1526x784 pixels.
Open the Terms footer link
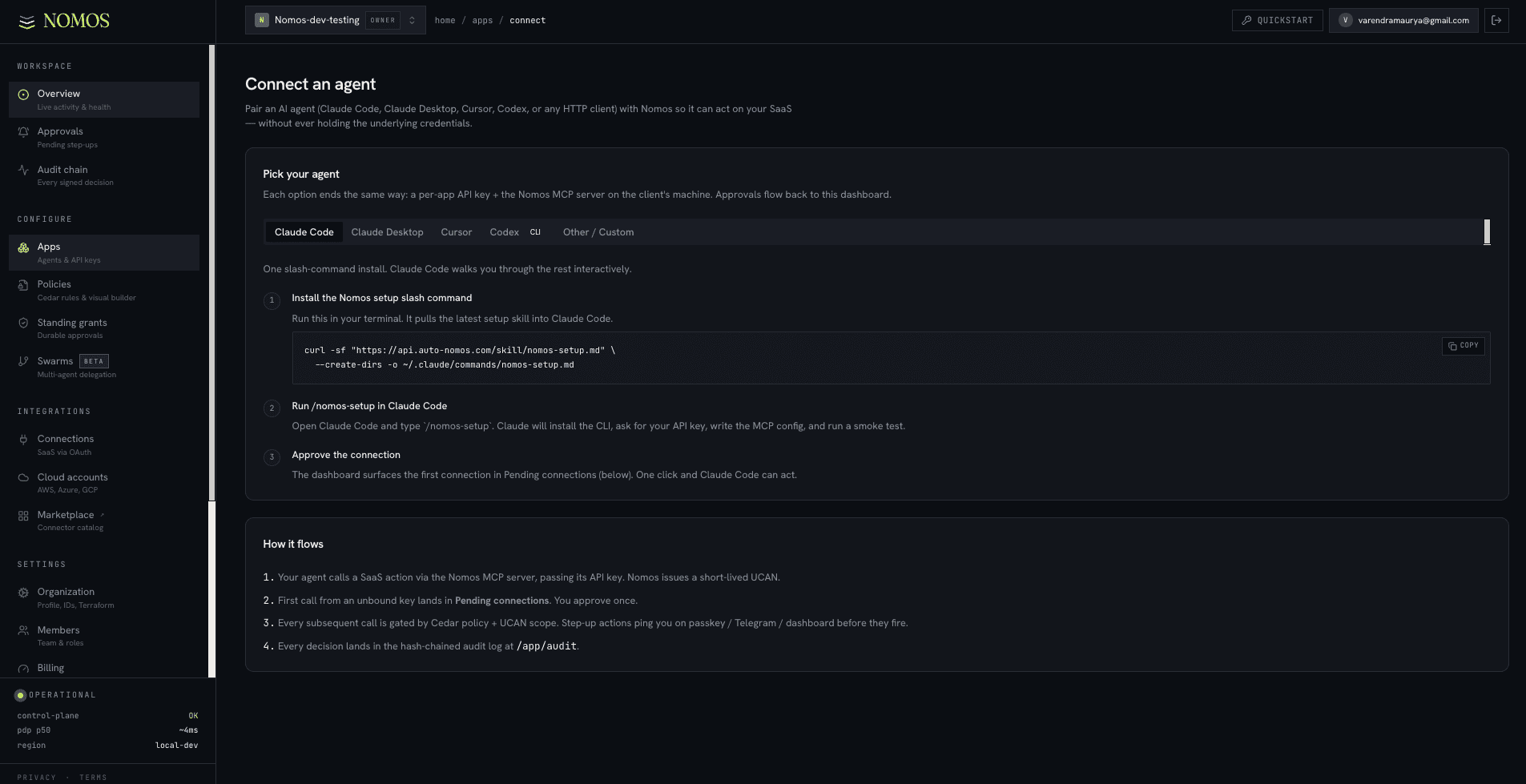[x=93, y=778]
